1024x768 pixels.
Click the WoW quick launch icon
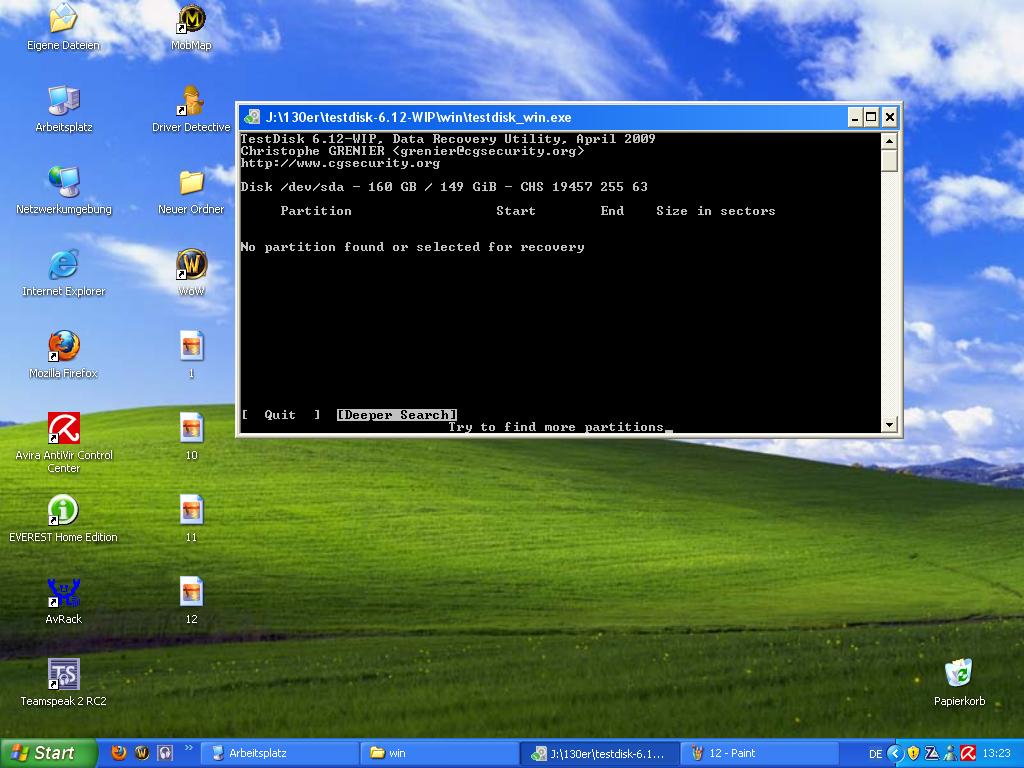142,753
